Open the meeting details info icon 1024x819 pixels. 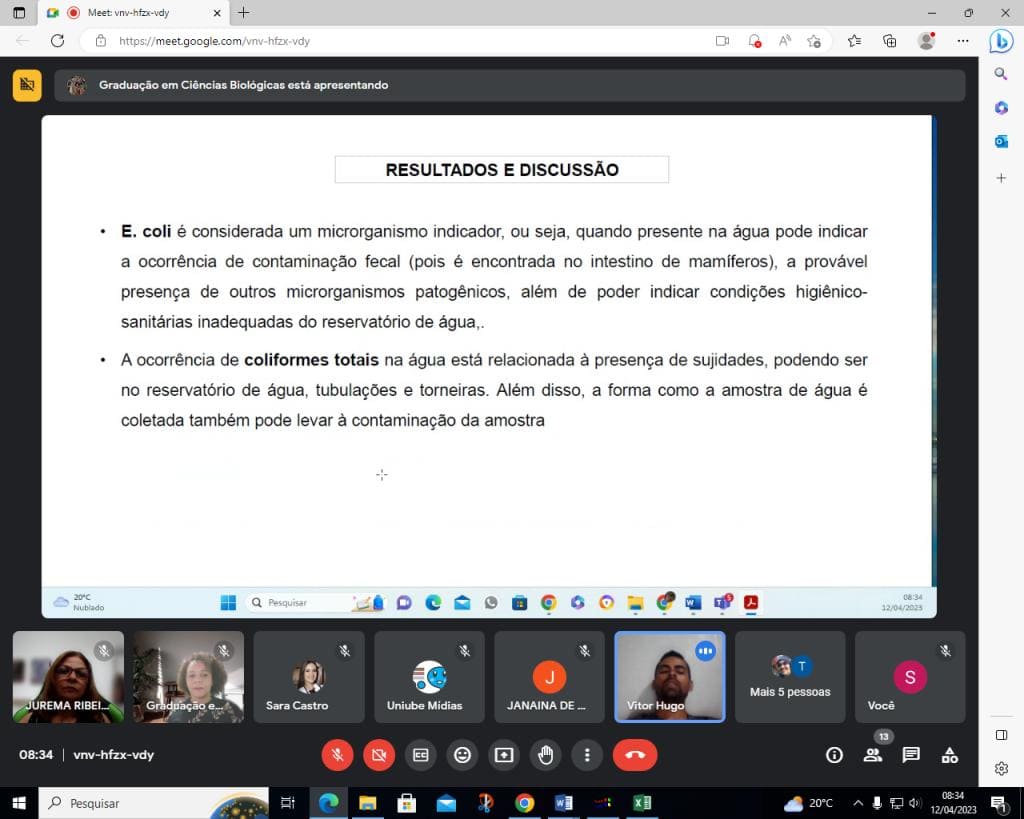click(834, 756)
